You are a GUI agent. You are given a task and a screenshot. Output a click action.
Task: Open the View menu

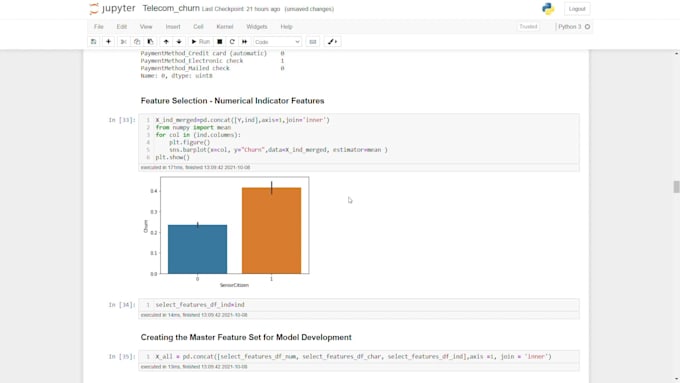pos(146,27)
